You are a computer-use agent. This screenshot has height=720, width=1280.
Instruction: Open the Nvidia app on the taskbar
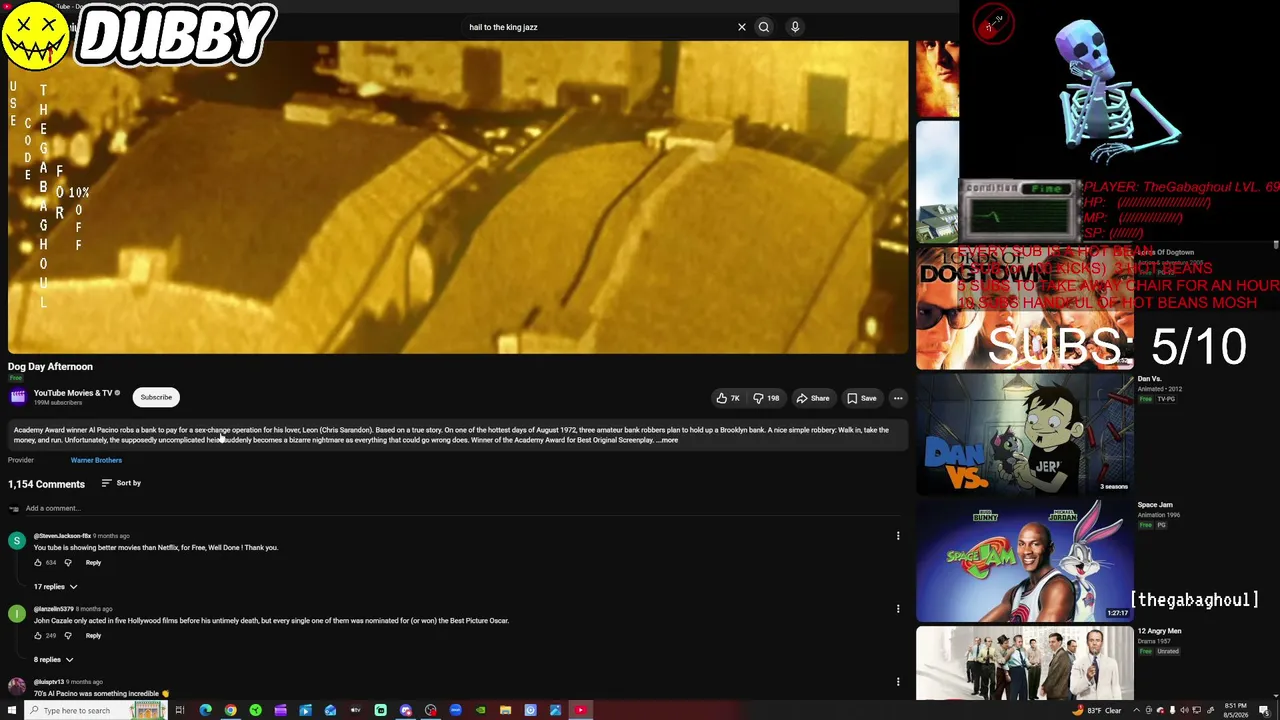(480, 710)
